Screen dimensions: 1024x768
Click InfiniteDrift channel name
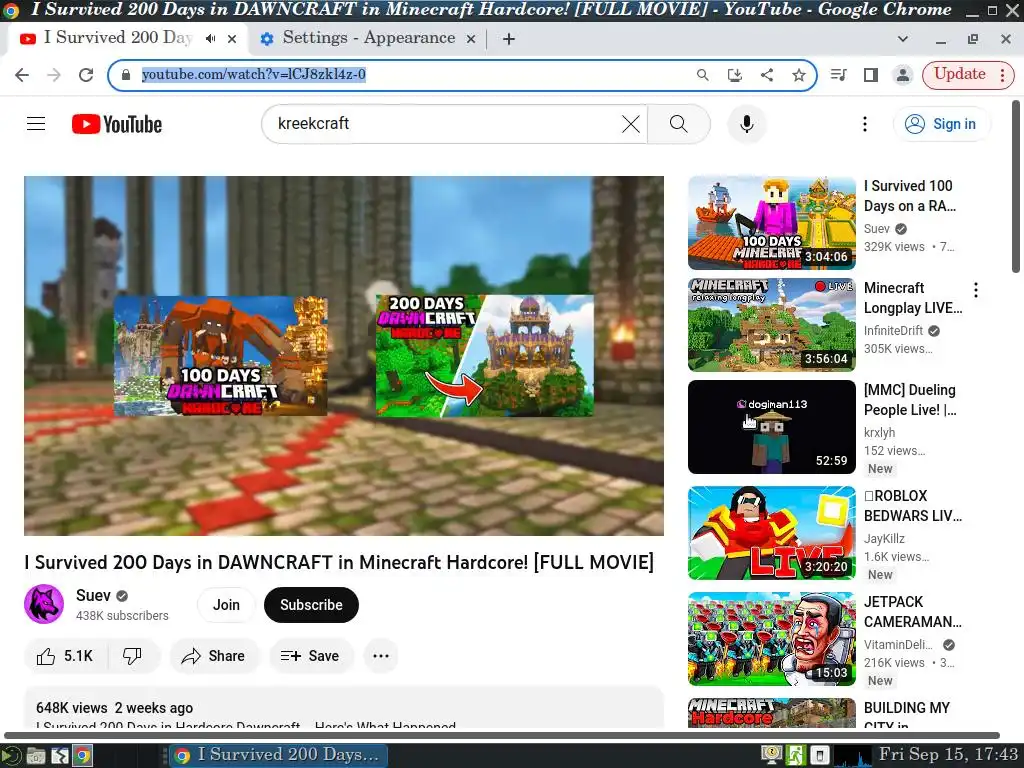coord(893,331)
